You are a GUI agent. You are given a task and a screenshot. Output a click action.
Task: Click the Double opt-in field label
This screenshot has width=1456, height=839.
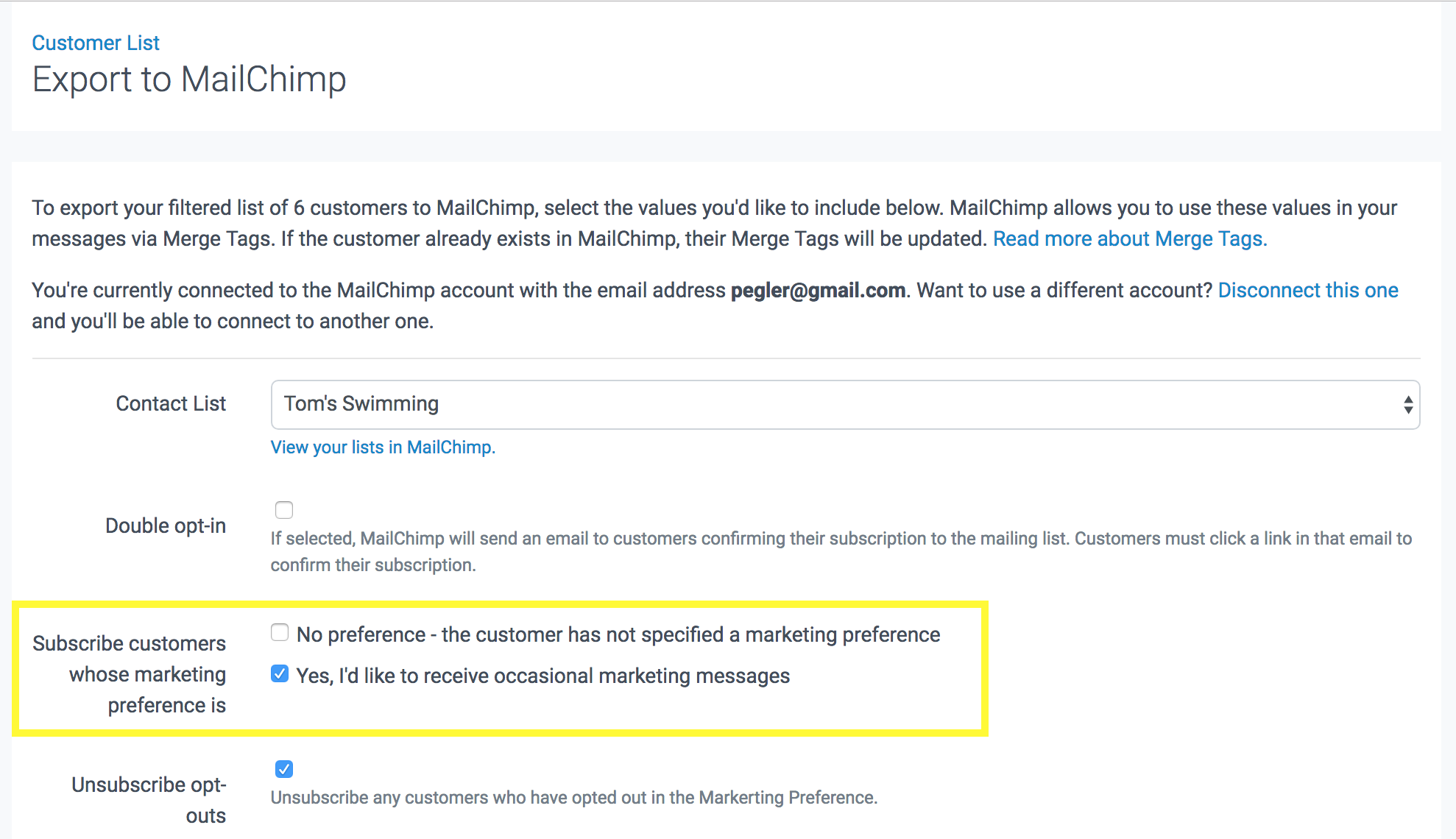pyautogui.click(x=166, y=525)
